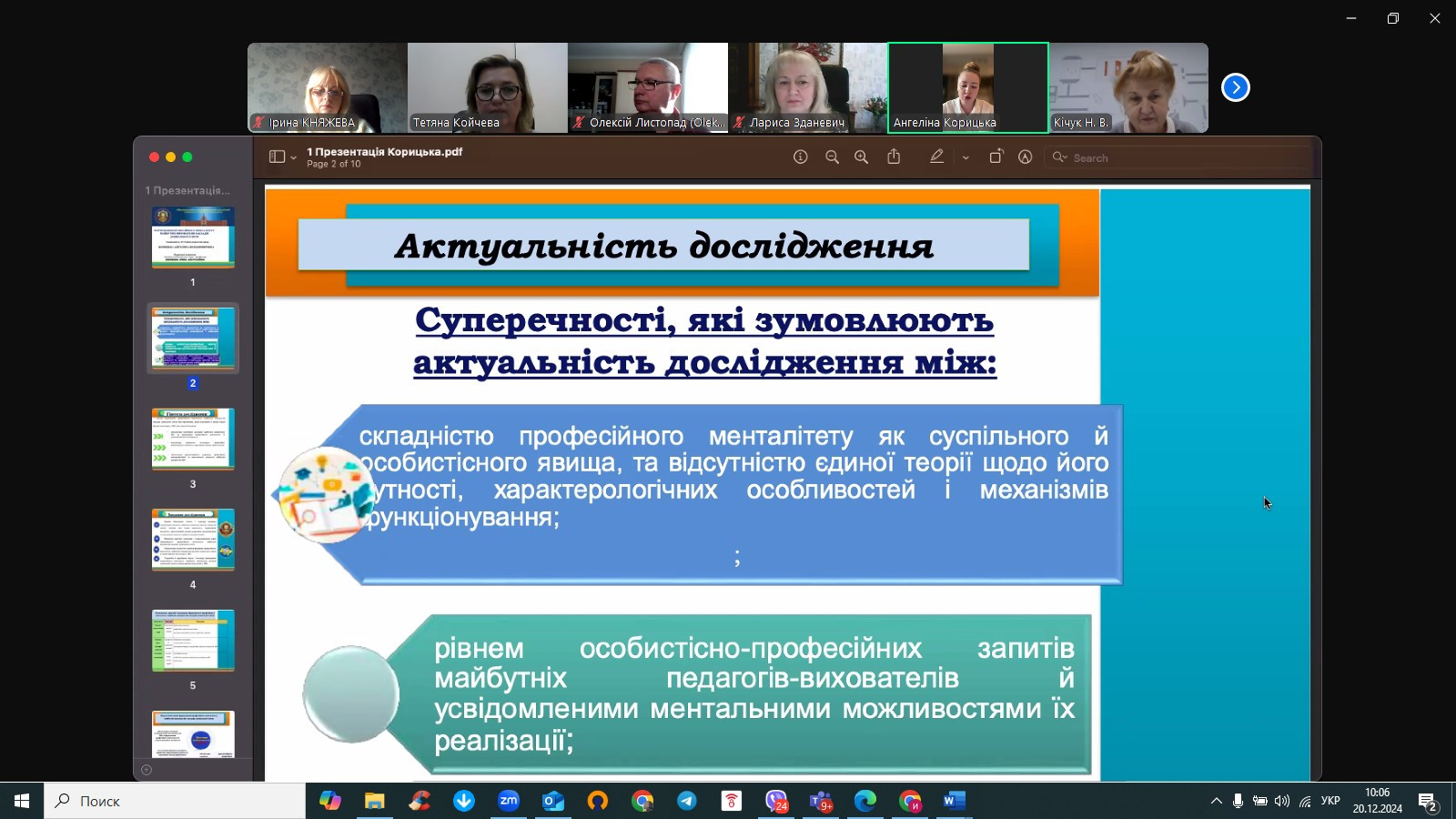Expand the hidden system tray icons

1216,801
